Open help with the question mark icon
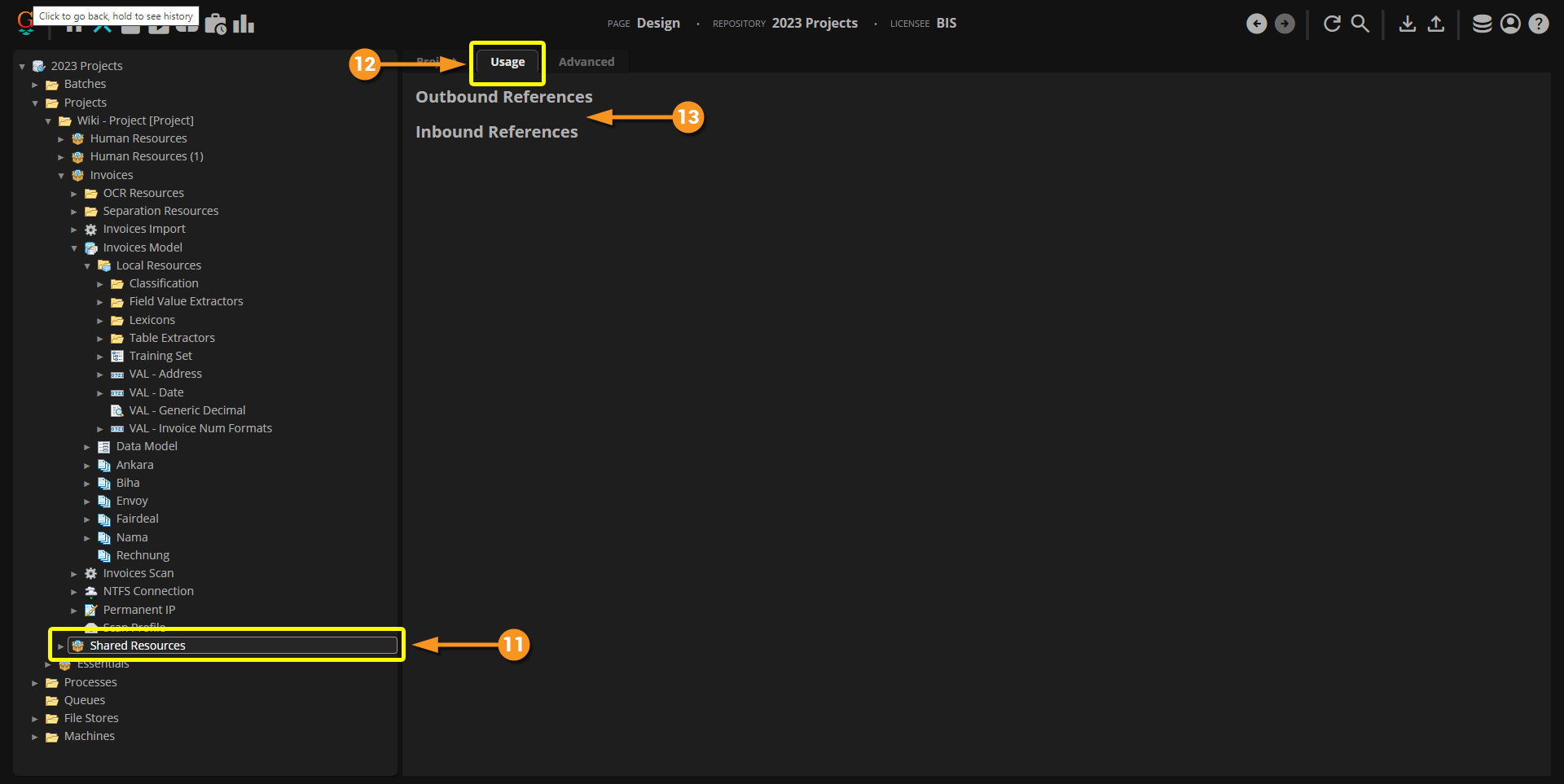 click(1539, 24)
